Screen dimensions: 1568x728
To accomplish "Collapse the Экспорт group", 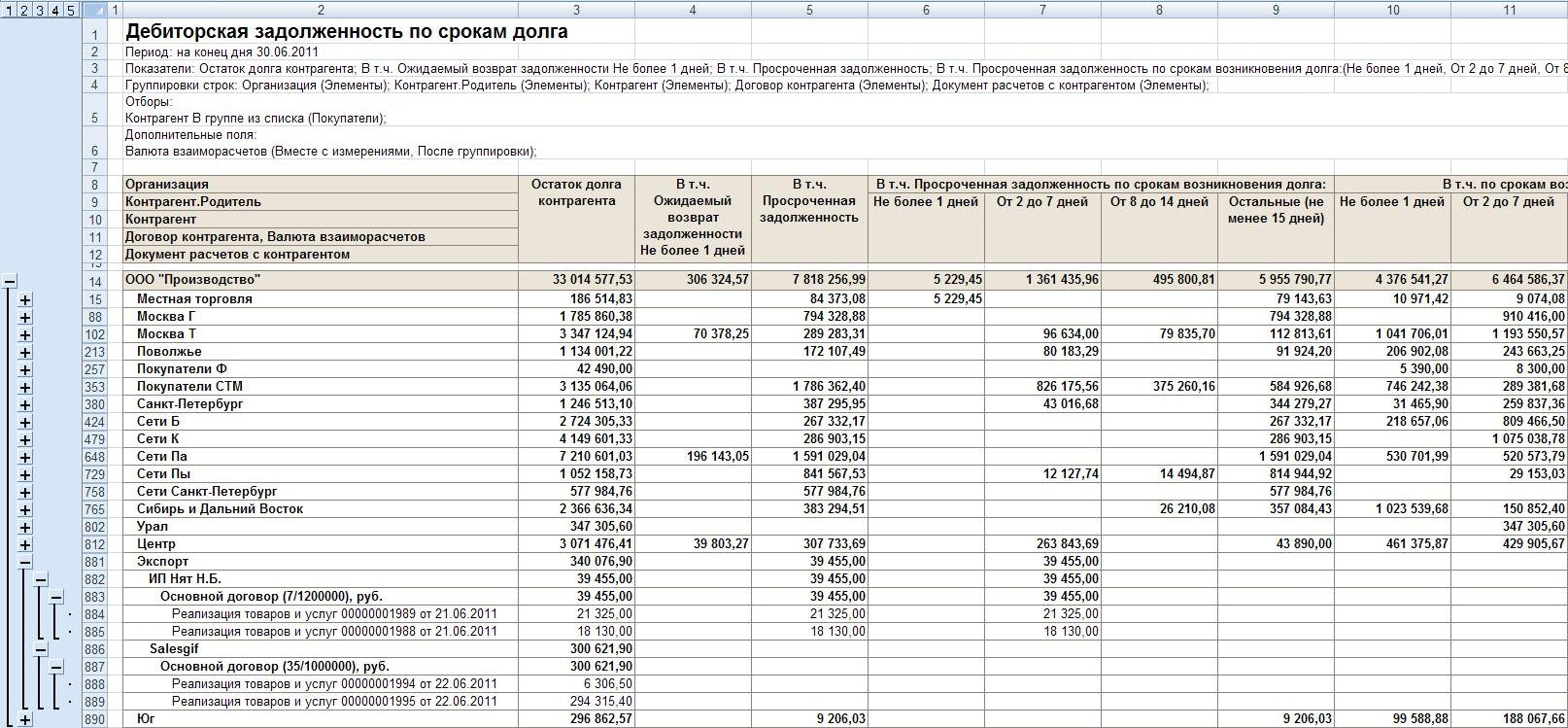I will tap(25, 562).
